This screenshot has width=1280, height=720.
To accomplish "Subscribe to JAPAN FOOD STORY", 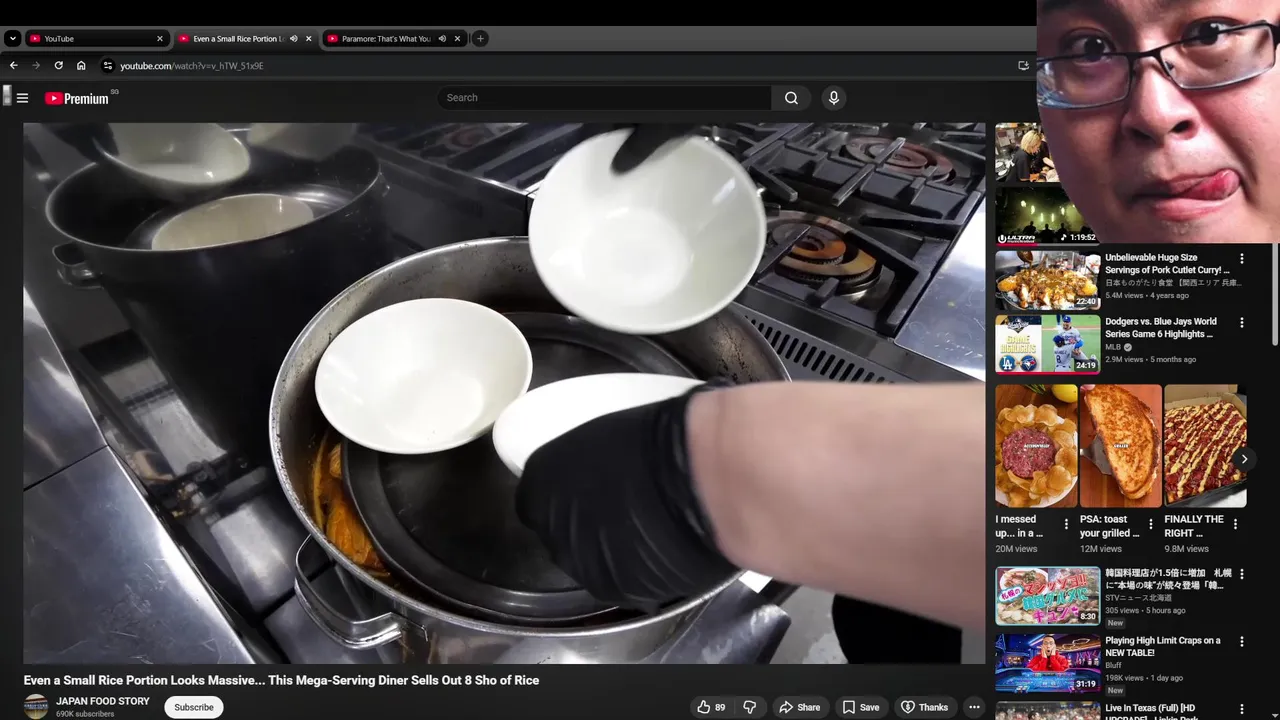I will 194,707.
